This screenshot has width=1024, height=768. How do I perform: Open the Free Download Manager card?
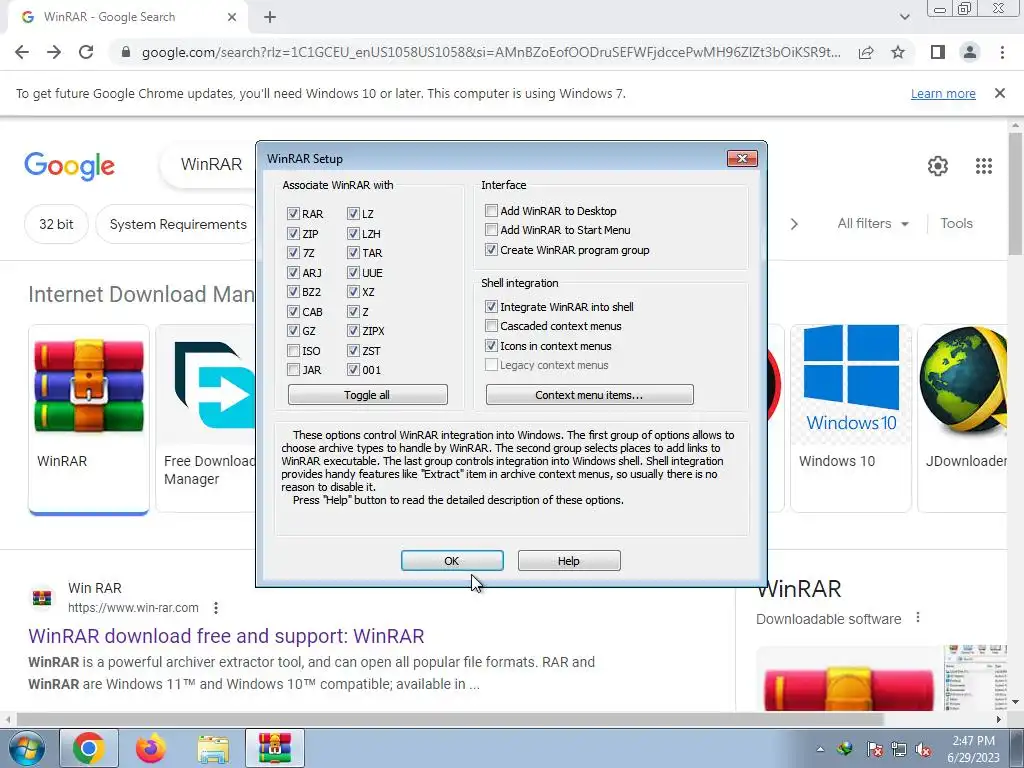click(206, 418)
